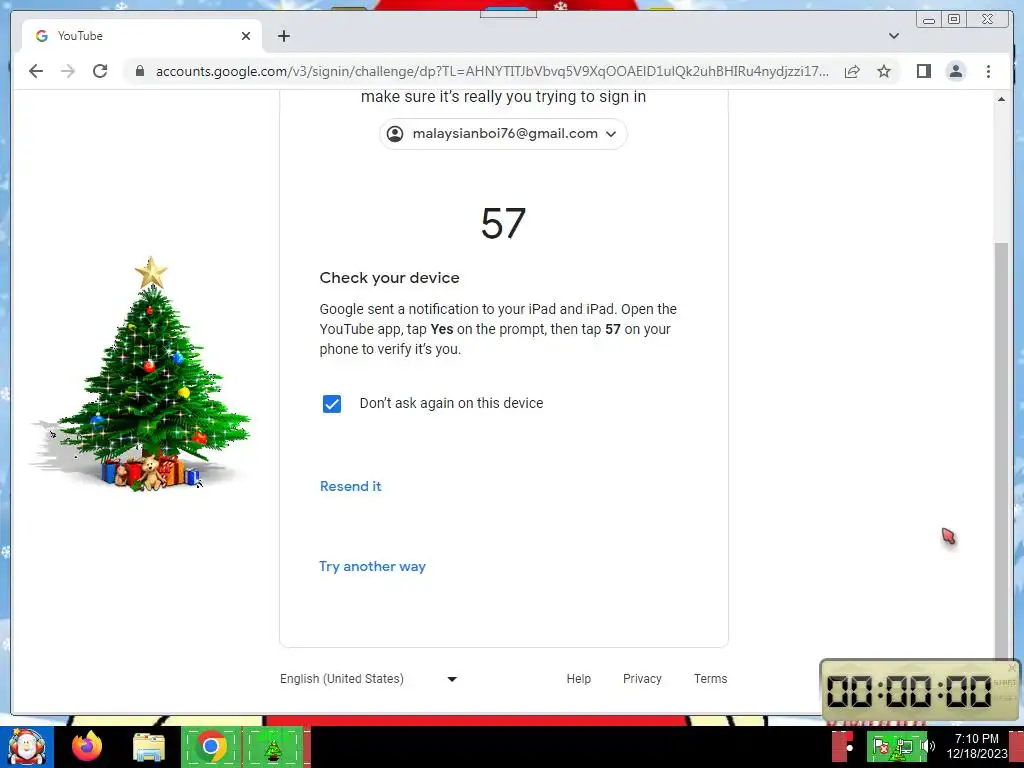Choose Try another way
Image resolution: width=1024 pixels, height=768 pixels.
pos(372,566)
